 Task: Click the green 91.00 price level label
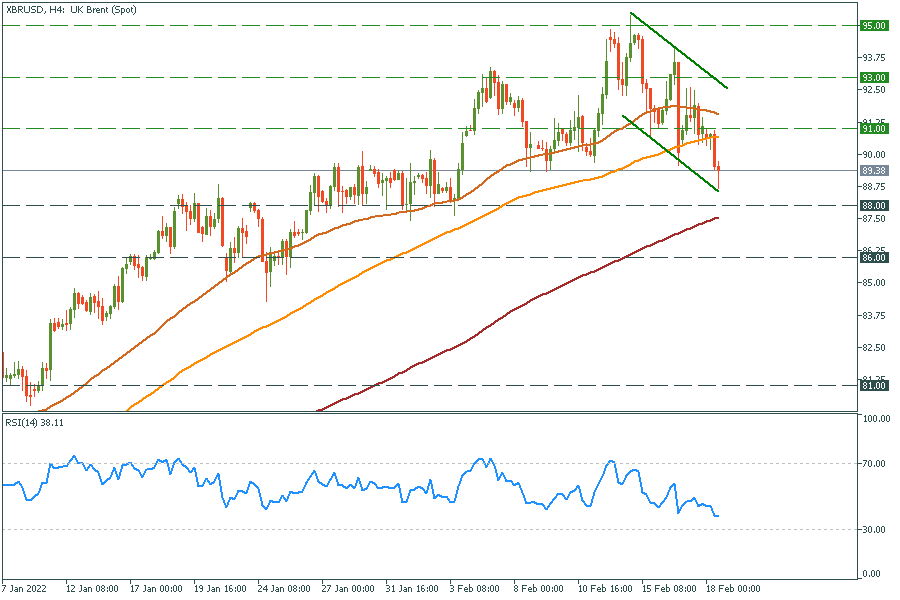874,128
